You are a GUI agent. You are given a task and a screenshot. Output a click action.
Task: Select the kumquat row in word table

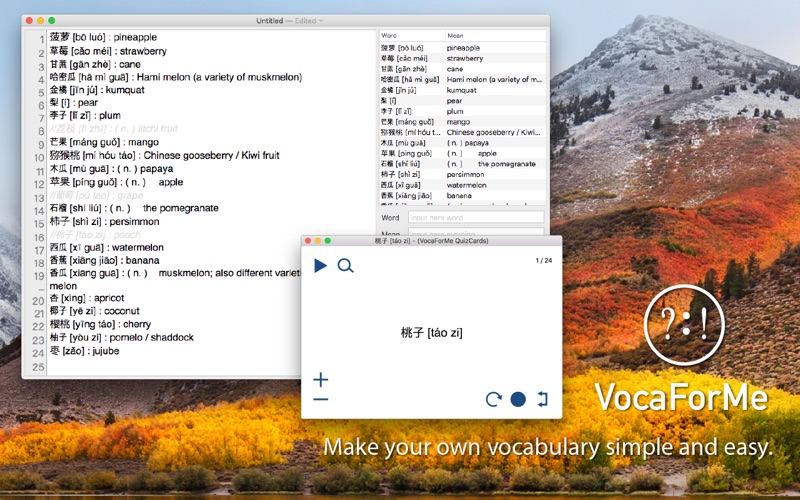click(x=462, y=90)
